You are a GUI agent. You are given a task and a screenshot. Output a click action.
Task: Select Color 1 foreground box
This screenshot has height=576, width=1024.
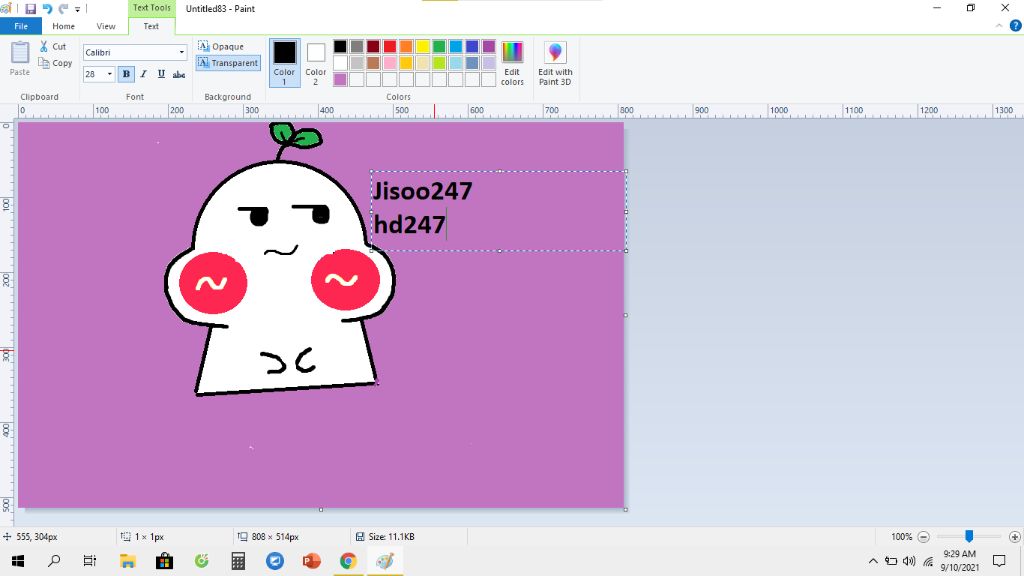pyautogui.click(x=284, y=63)
